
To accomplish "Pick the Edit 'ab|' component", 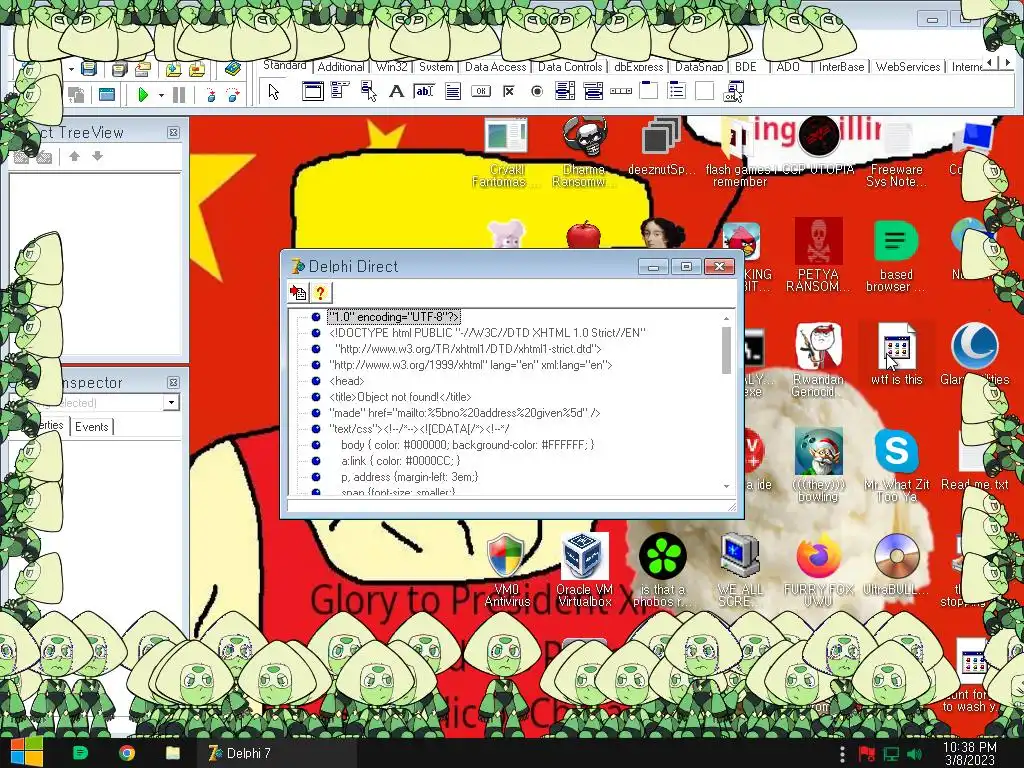I will tap(424, 91).
